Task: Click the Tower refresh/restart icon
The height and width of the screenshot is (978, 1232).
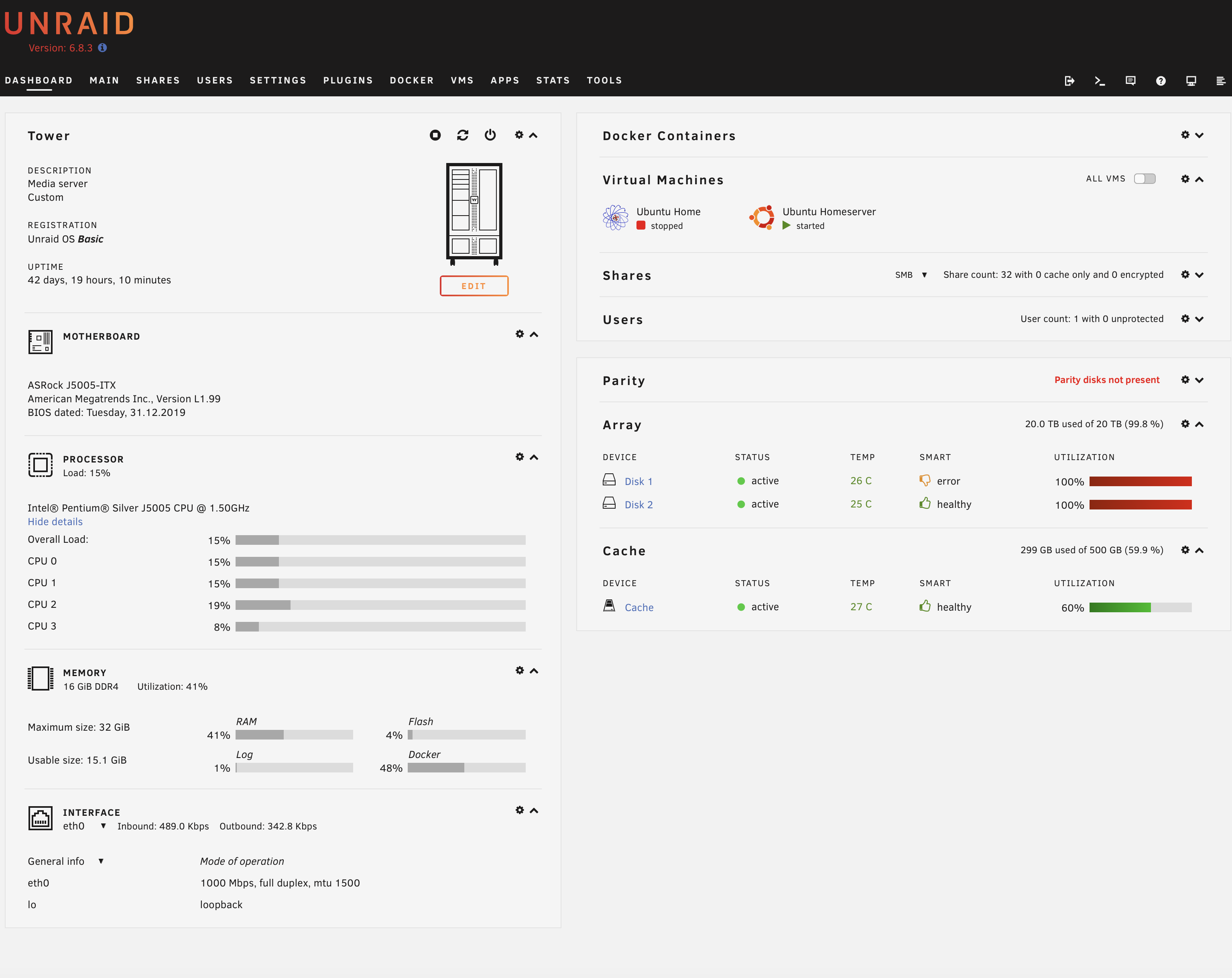Action: [x=463, y=136]
